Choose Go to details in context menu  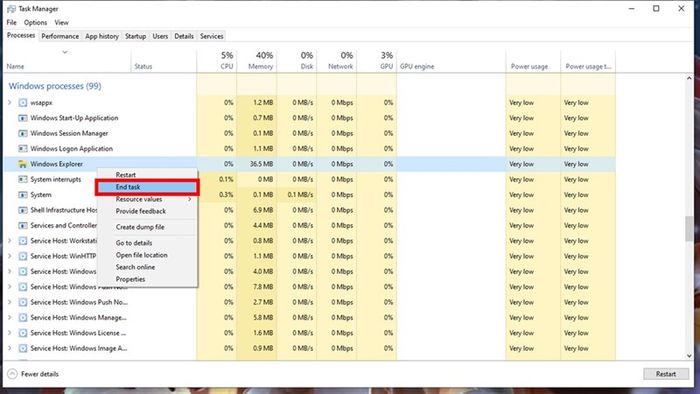[x=134, y=243]
